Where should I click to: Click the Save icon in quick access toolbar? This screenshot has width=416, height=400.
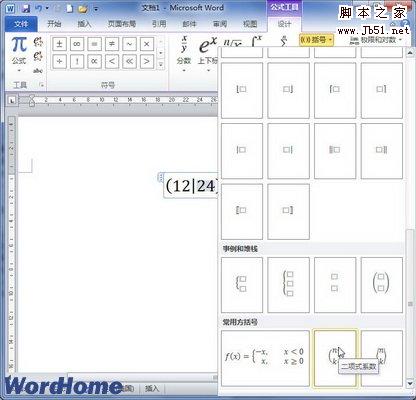26,8
